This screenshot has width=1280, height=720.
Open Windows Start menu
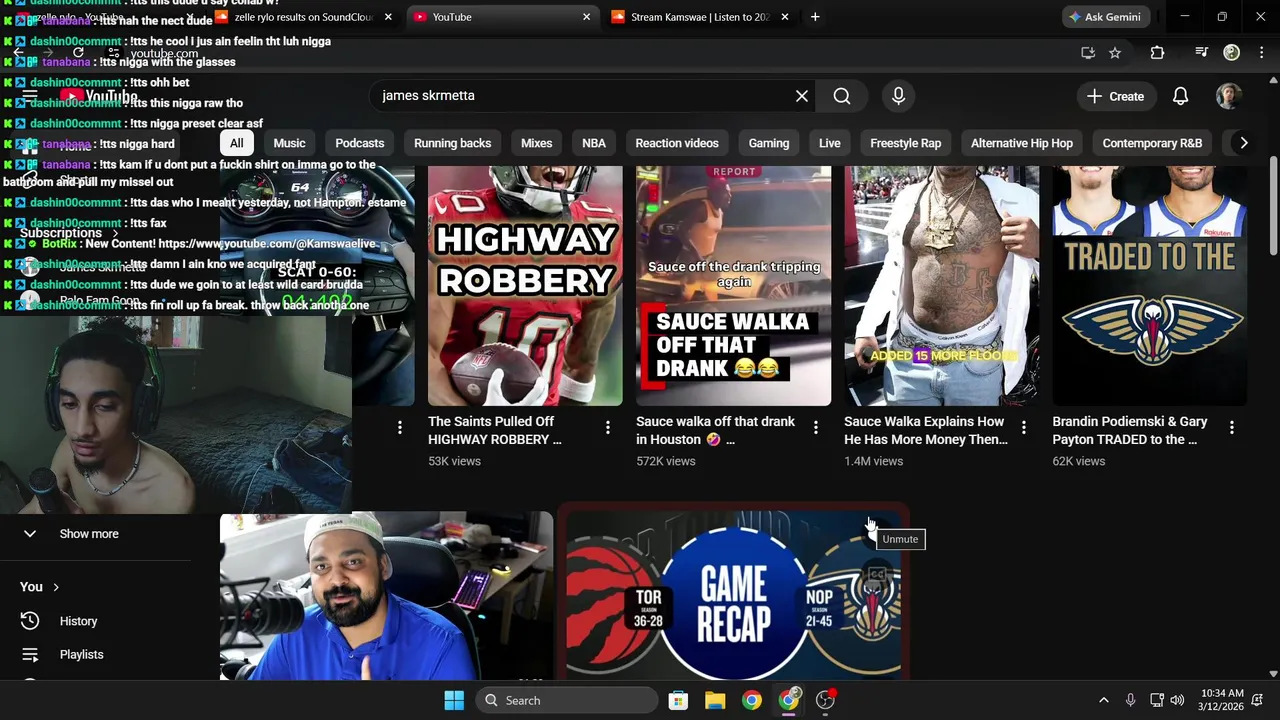click(454, 700)
